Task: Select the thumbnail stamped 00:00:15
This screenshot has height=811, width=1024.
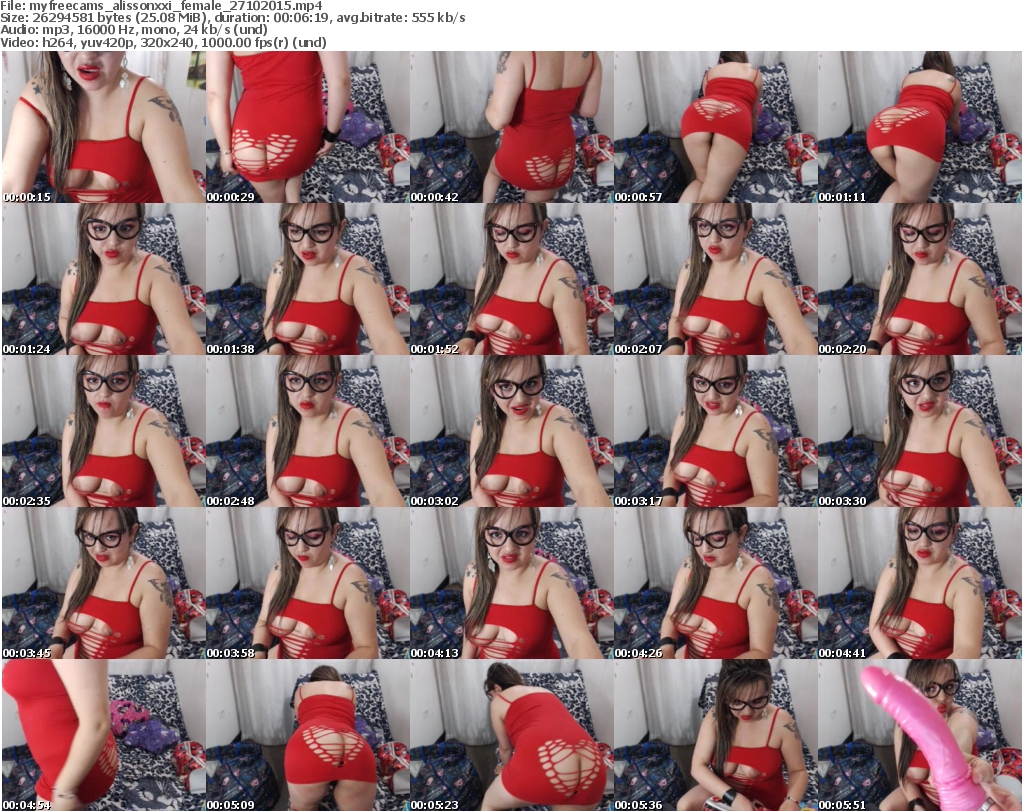Action: [104, 127]
